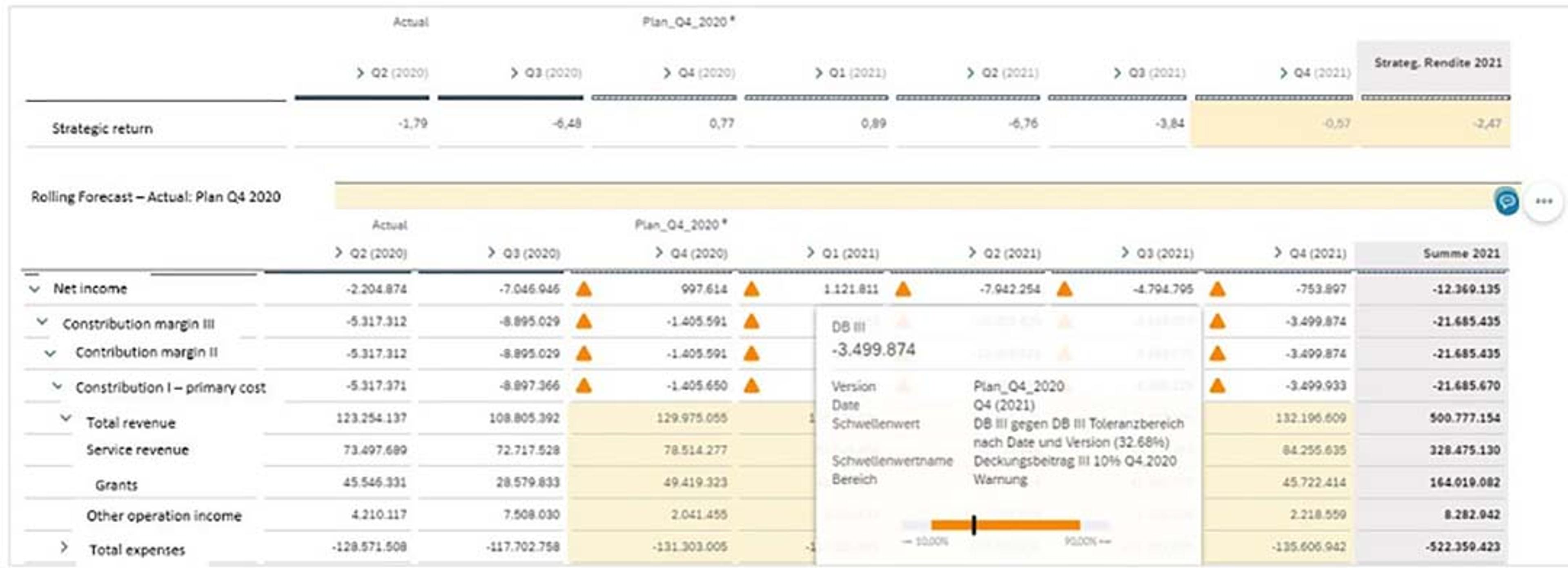Click Total revenue Q4 (2021) planning cell 132.196.609
The width and height of the screenshot is (1568, 568).
click(1310, 418)
